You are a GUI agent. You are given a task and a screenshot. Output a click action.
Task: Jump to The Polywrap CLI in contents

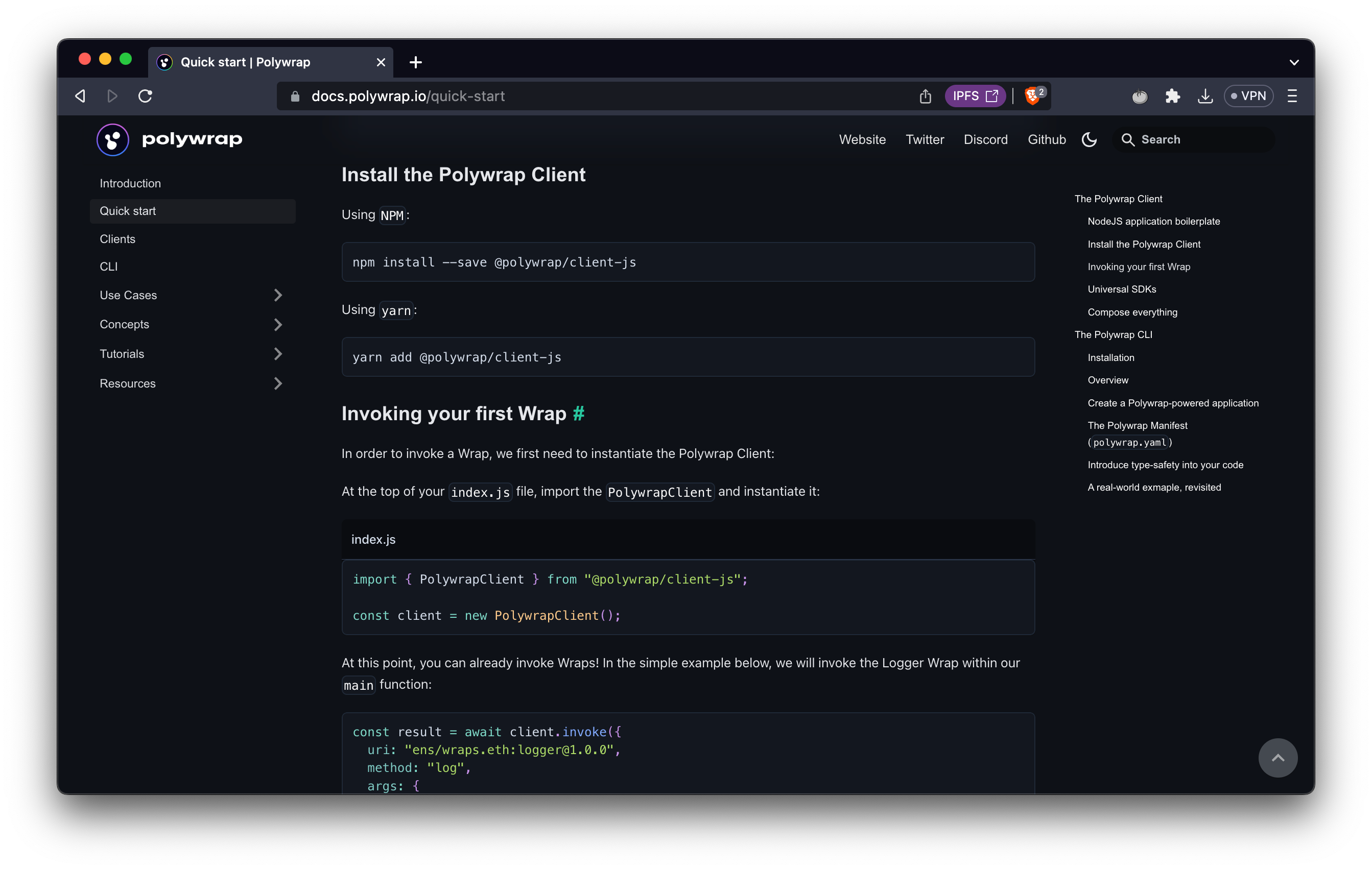coord(1114,335)
